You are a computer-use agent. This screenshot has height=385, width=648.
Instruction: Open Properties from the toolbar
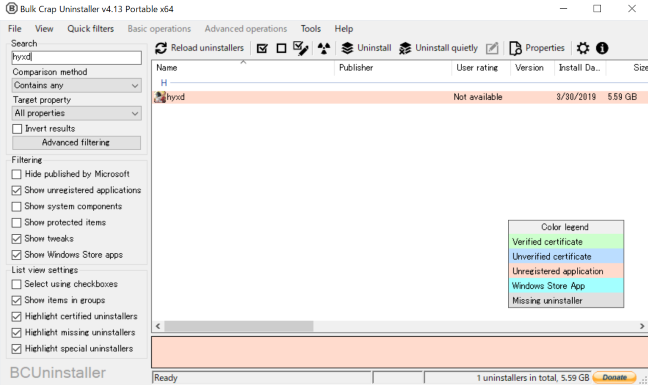point(536,48)
